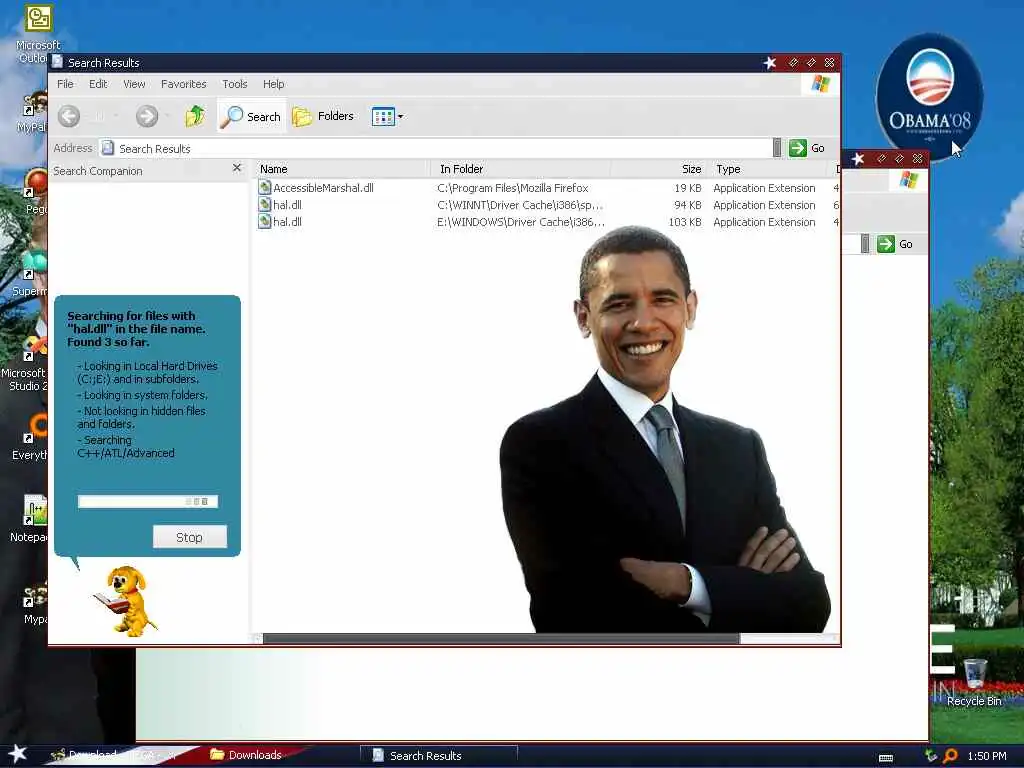Open address dropdown in background window
This screenshot has width=1024, height=768.
pos(865,244)
